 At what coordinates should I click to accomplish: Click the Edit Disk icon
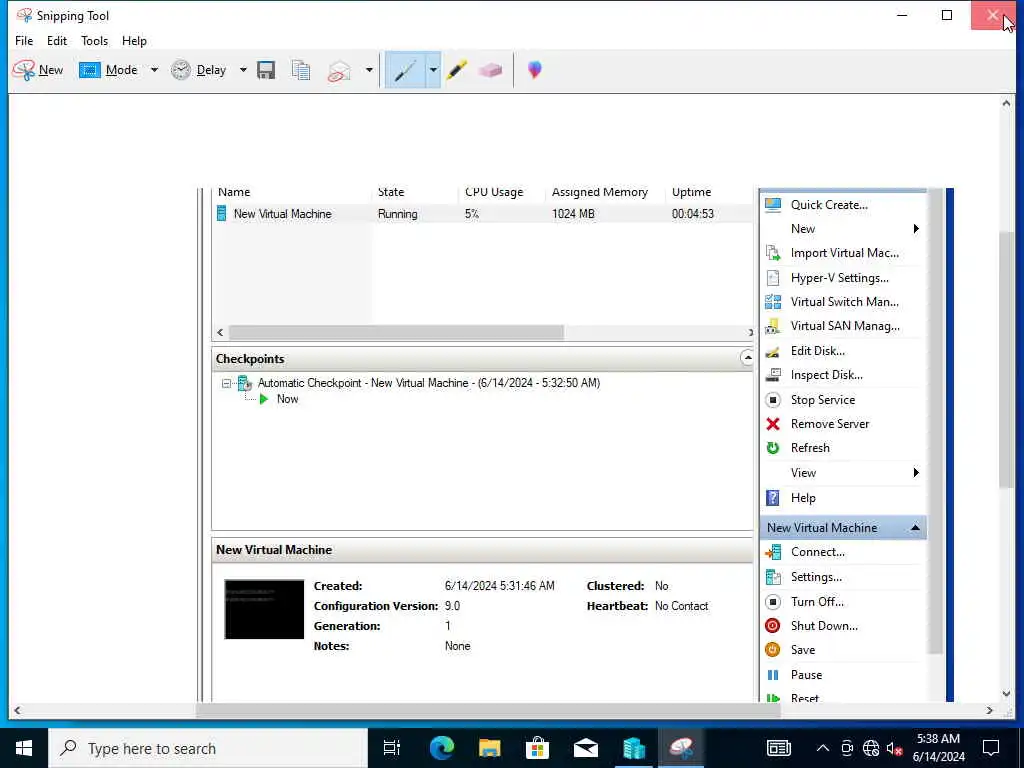(773, 351)
